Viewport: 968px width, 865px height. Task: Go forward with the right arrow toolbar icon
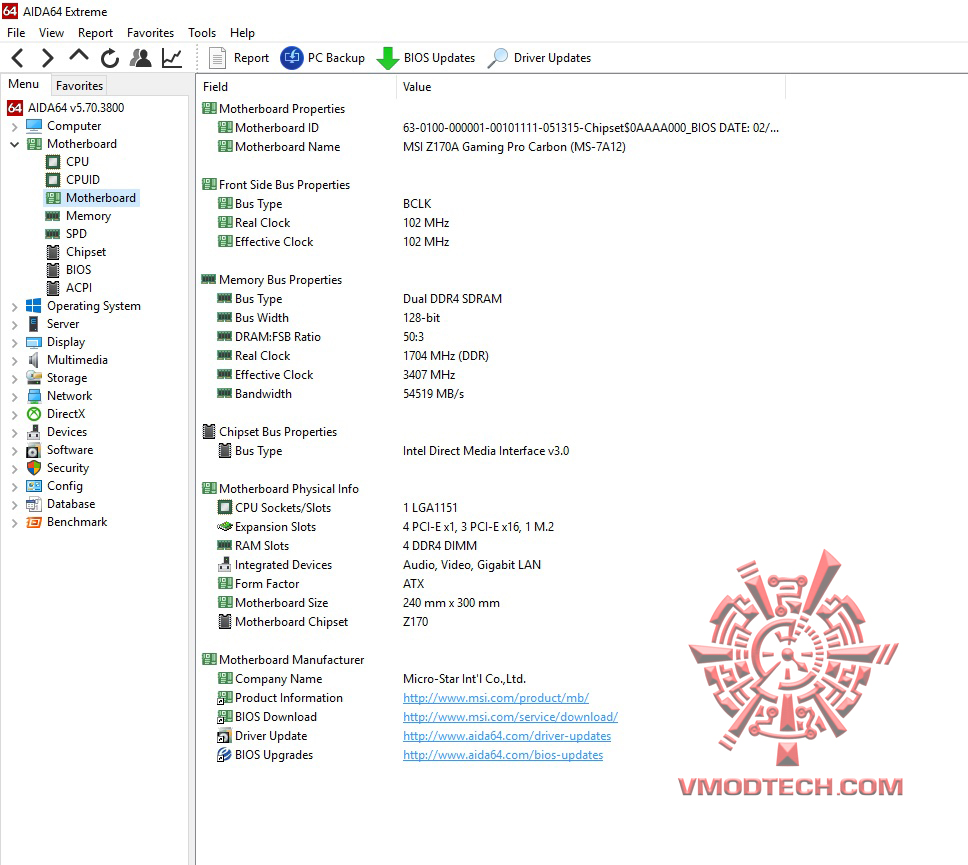pos(48,58)
